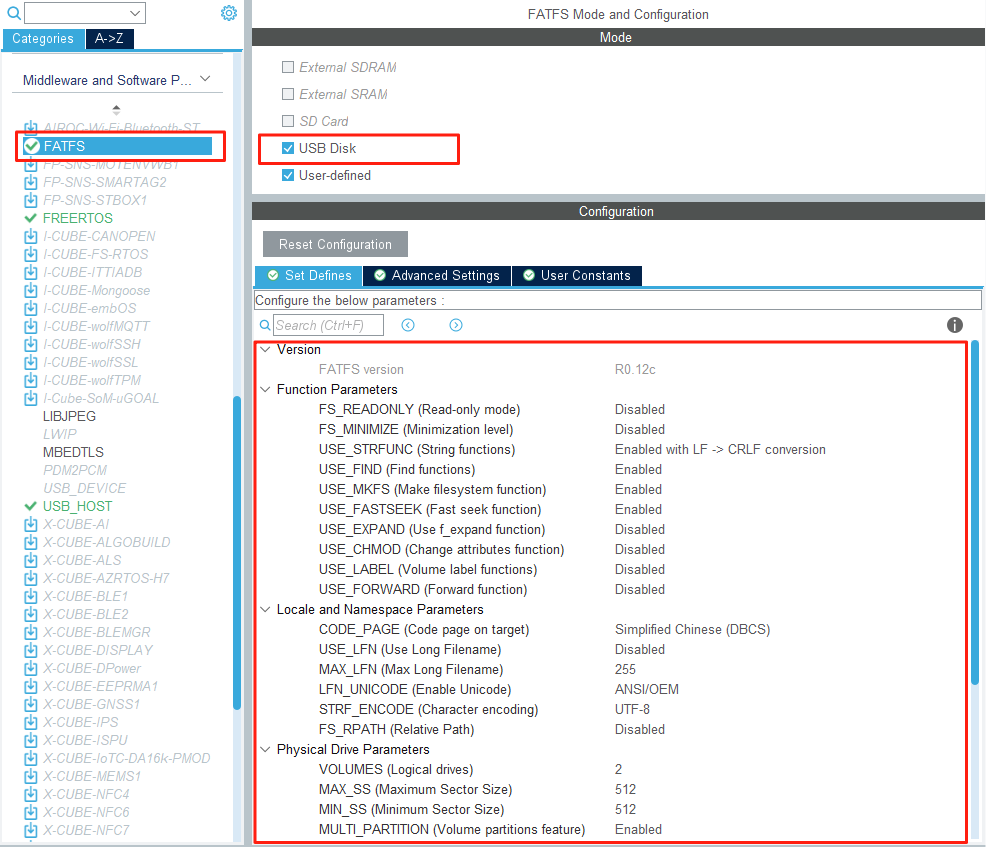Click download icon beside I-CUBE-CANOPEN

[x=30, y=236]
